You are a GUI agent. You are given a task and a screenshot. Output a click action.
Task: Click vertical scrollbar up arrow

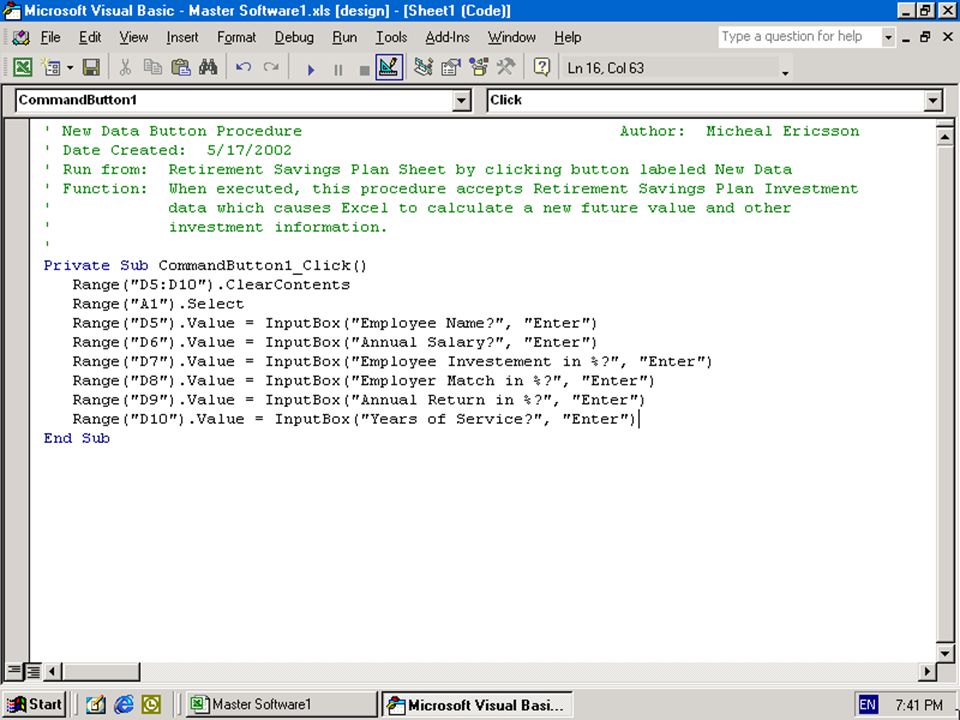pos(945,136)
